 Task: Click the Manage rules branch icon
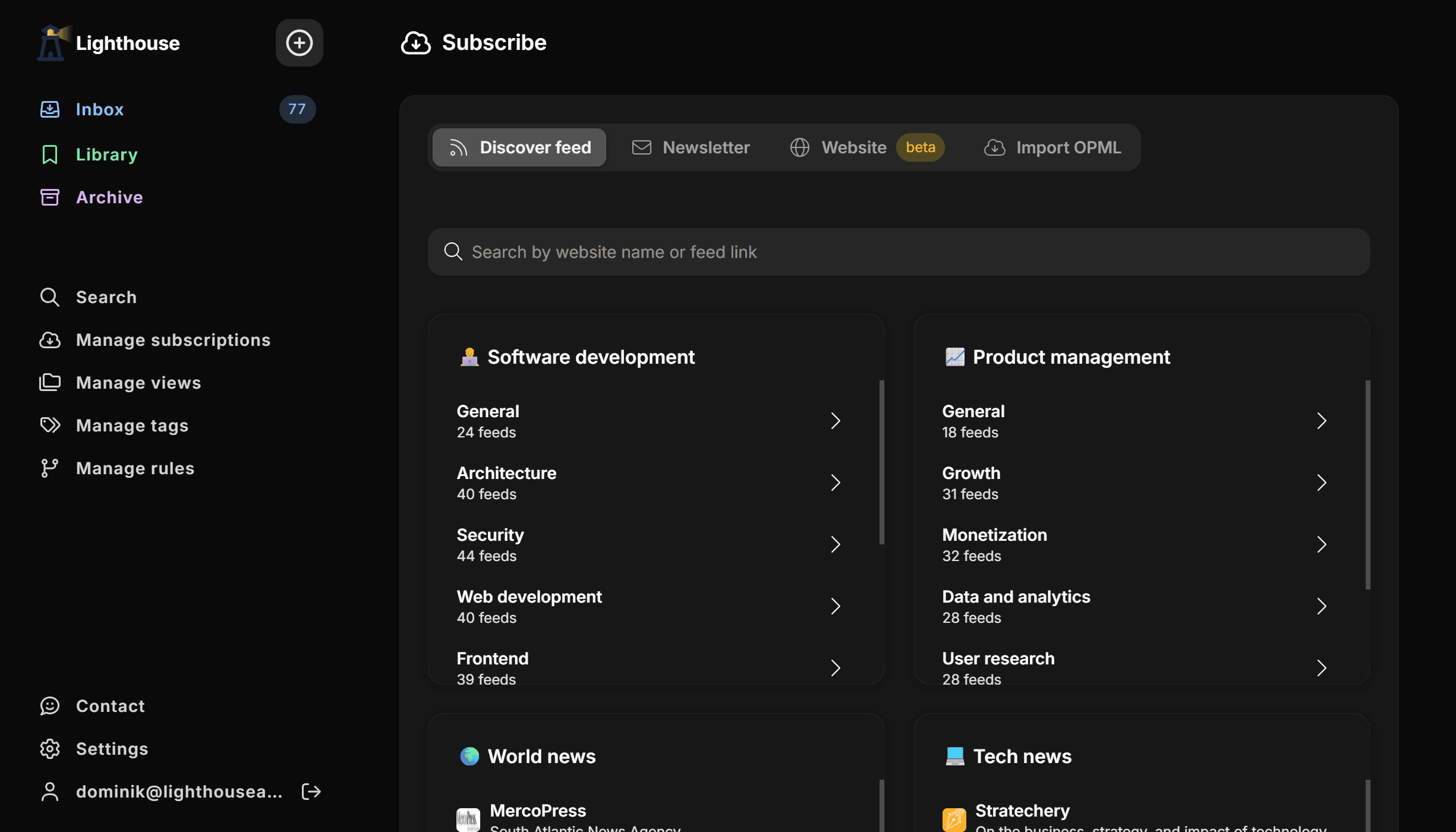(50, 468)
